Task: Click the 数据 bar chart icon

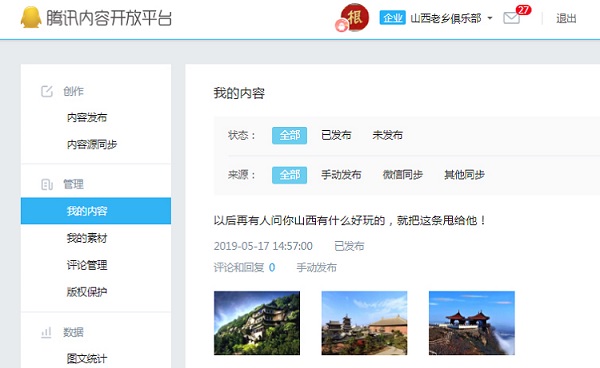Action: click(46, 332)
